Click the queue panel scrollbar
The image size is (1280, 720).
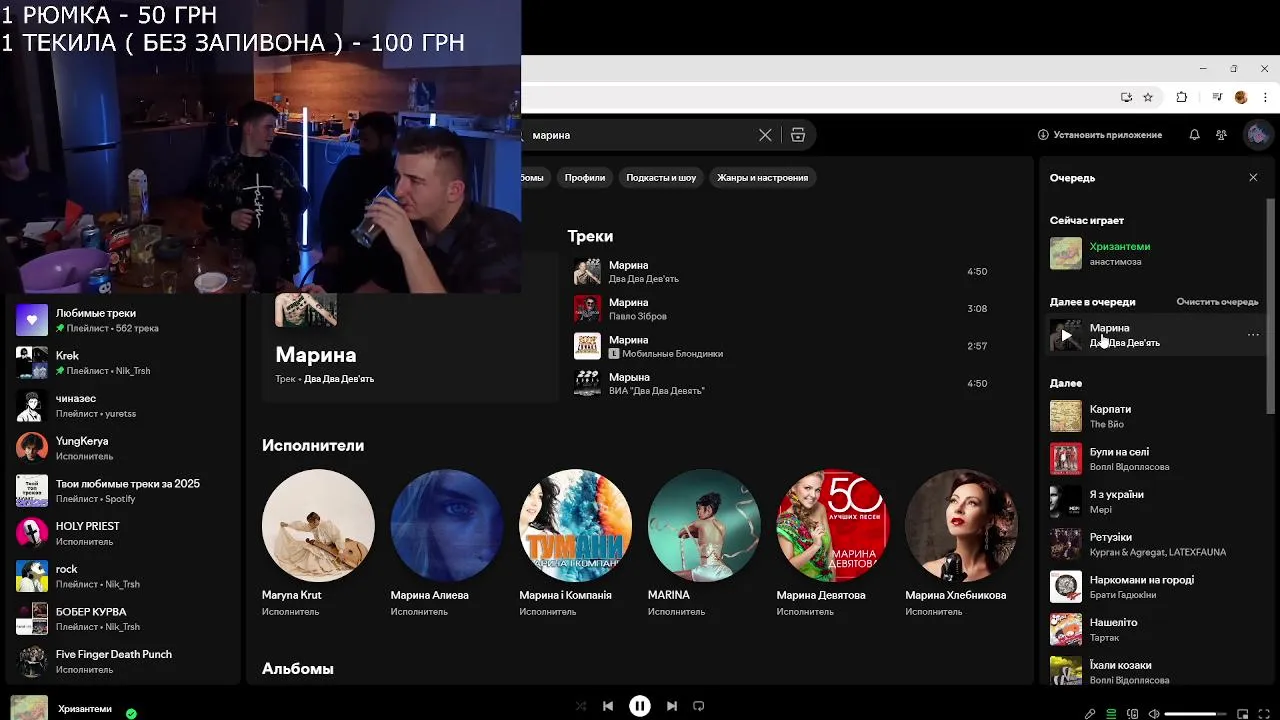(x=1271, y=305)
